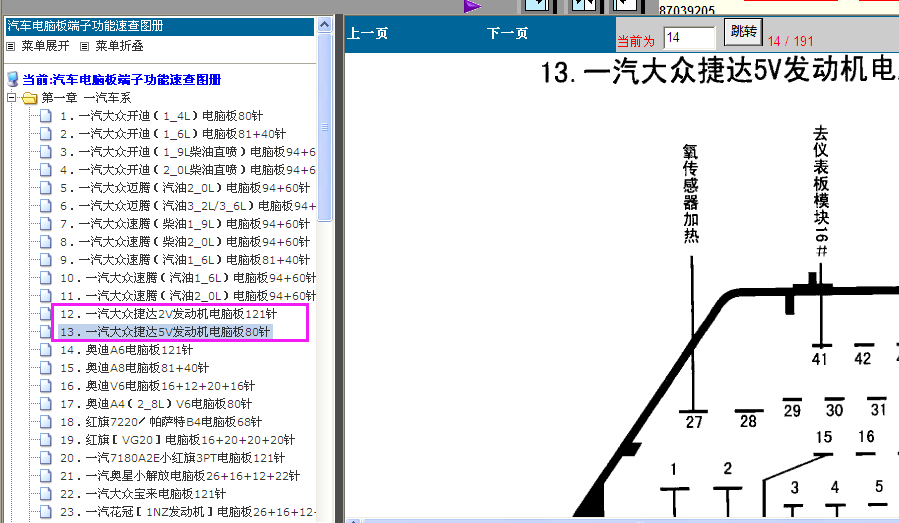Screen dimensions: 899x523
Task: Click 菜单折叠 text label
Action: pos(119,46)
